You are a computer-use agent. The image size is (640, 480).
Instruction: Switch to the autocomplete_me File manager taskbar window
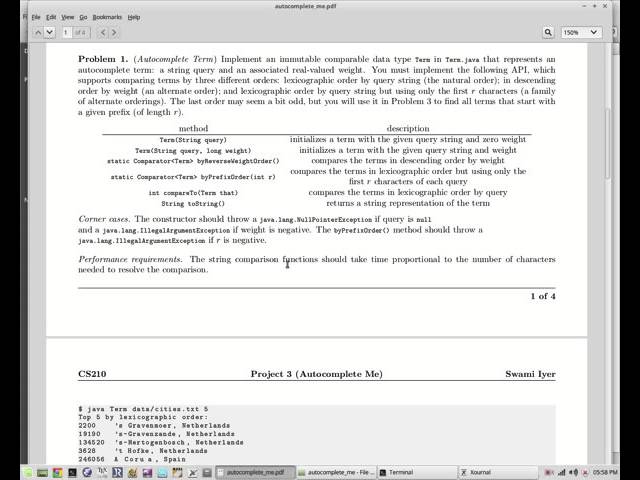[x=336, y=472]
